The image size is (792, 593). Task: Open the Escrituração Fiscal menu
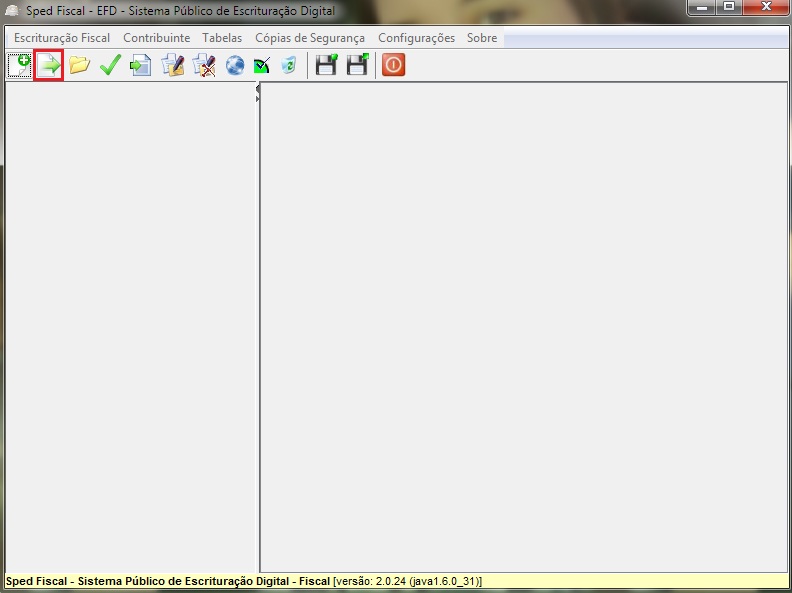tap(62, 38)
